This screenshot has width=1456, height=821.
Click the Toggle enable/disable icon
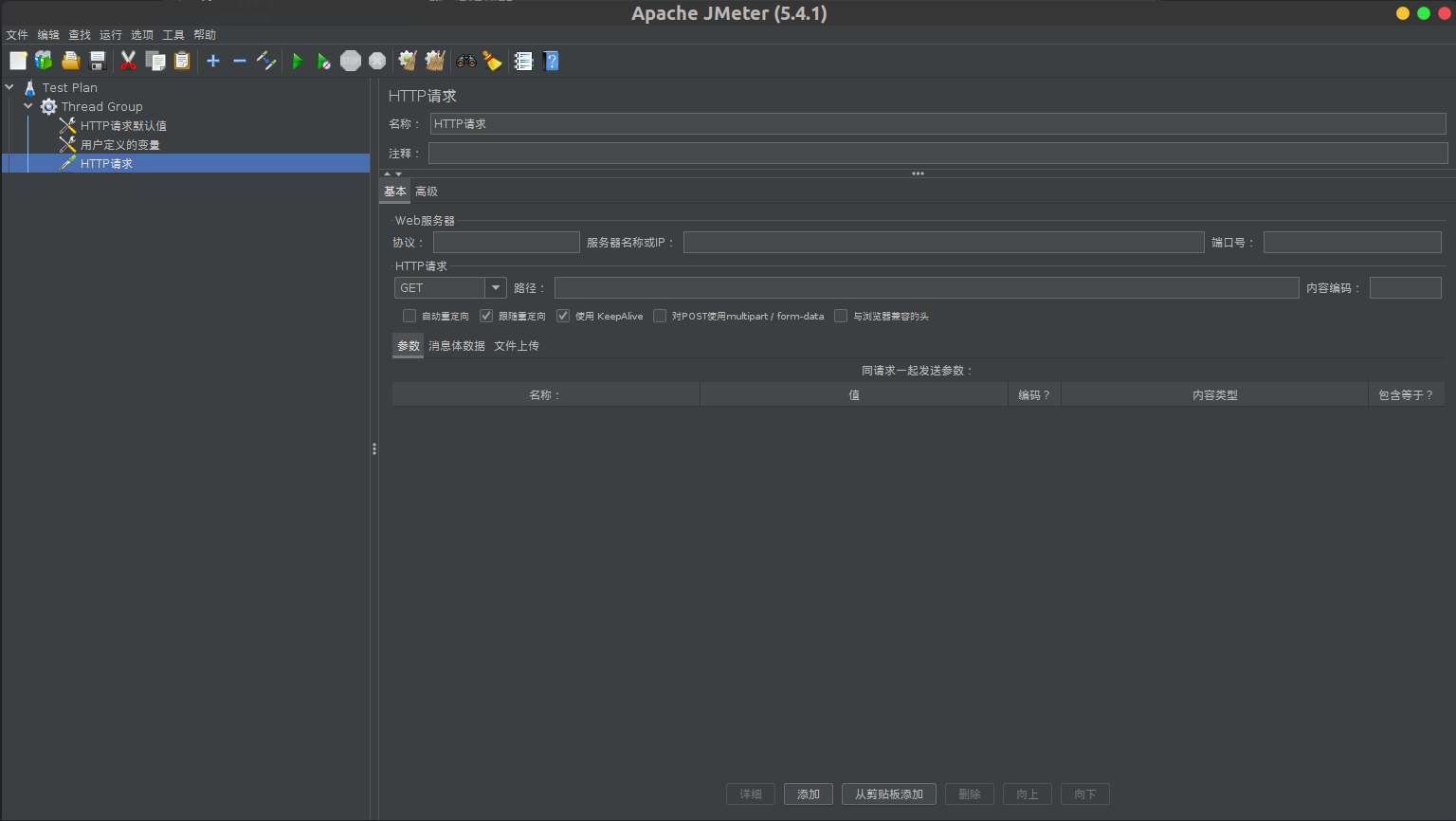[266, 61]
